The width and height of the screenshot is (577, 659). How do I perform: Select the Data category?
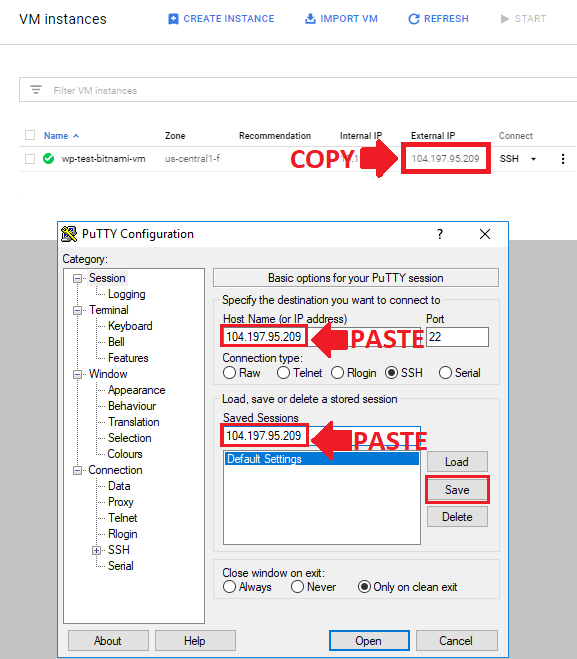[119, 486]
